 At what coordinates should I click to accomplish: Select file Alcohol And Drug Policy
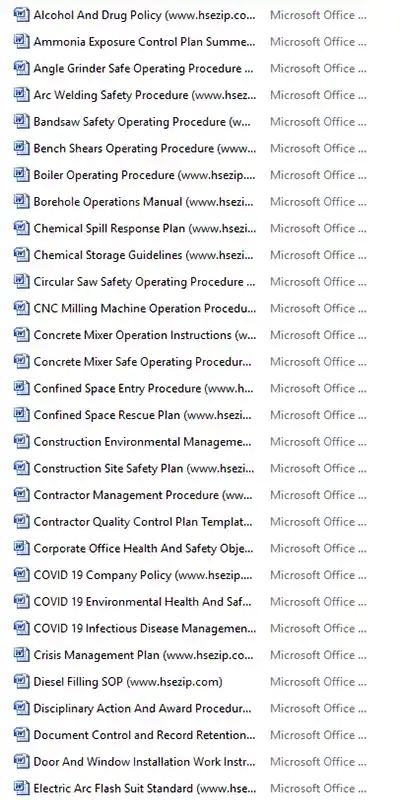(144, 15)
